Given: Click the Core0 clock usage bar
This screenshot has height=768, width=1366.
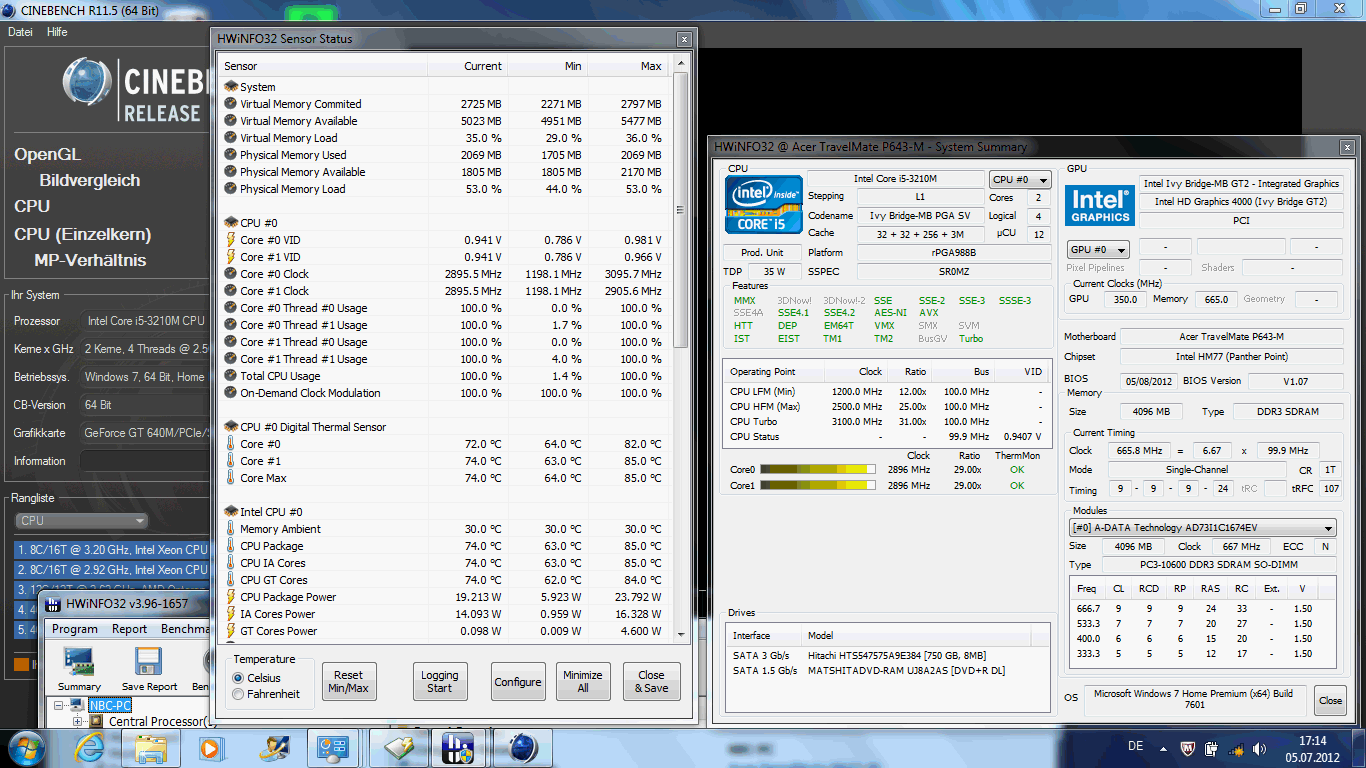Looking at the screenshot, I should (x=817, y=469).
